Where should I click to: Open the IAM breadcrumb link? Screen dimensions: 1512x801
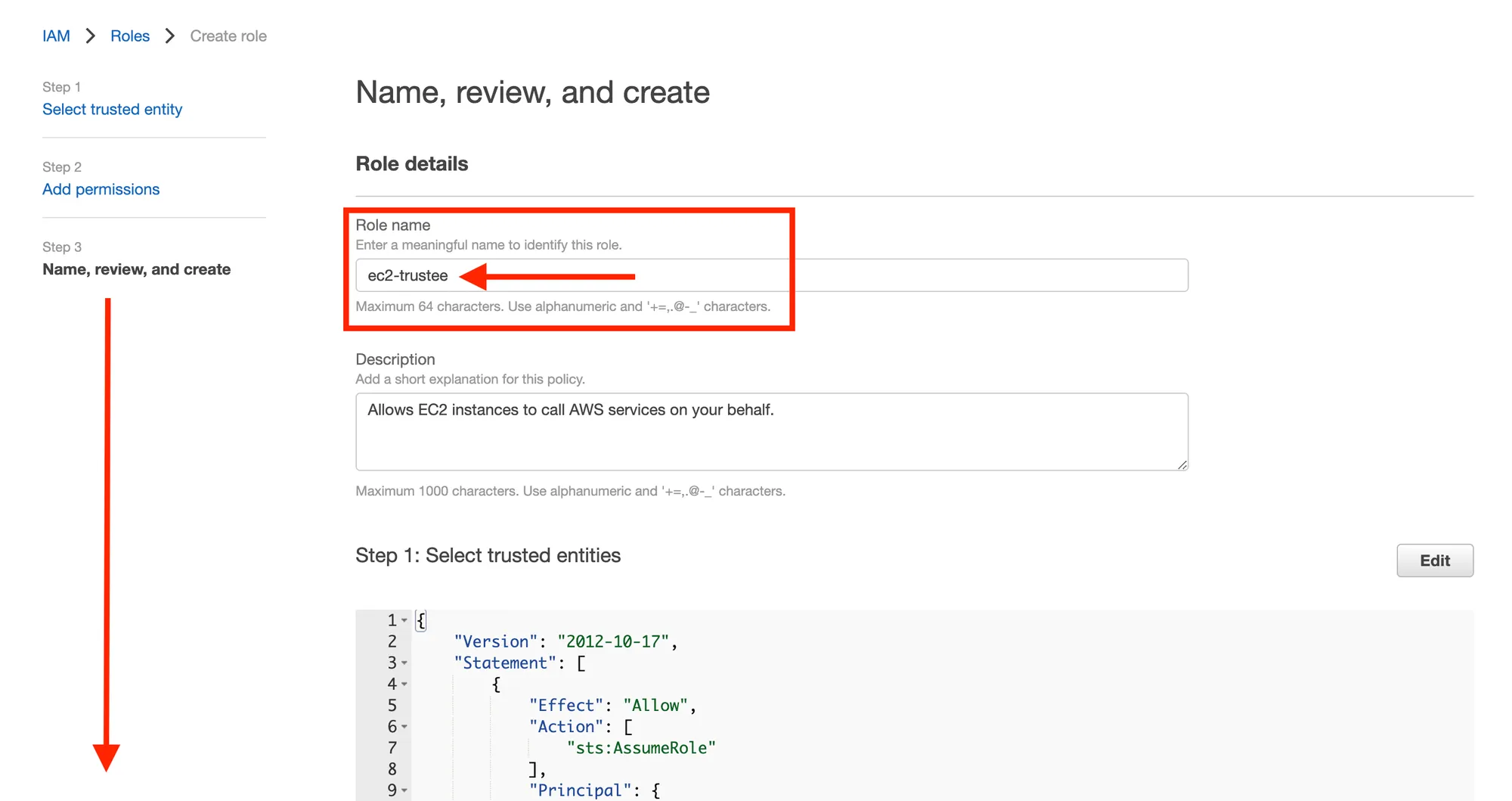coord(56,36)
